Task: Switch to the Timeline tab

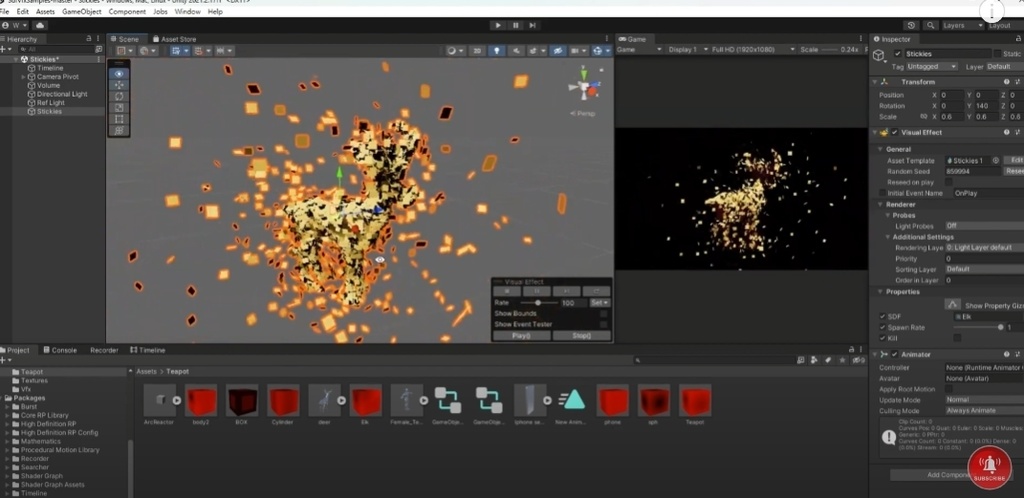Action: [x=148, y=350]
